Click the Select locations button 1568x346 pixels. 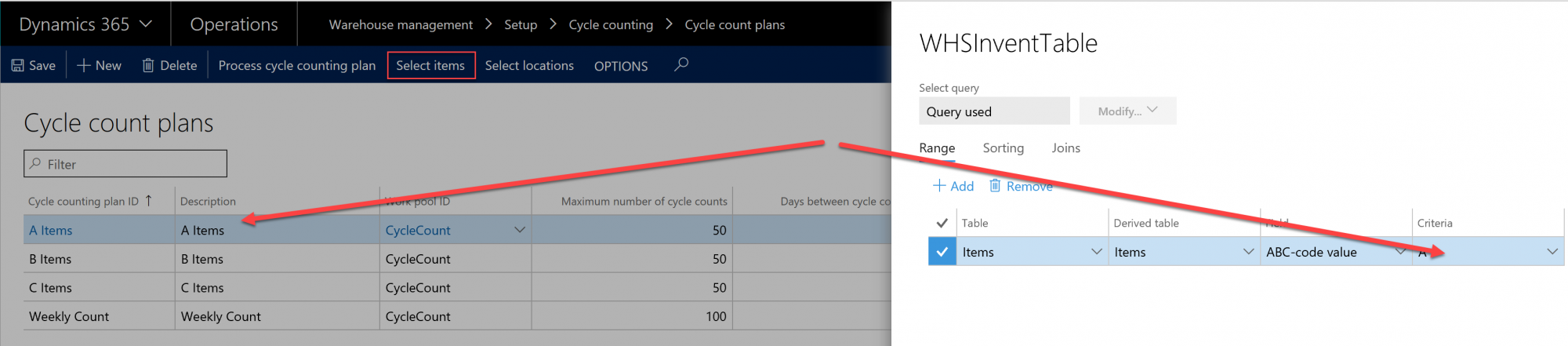coord(529,66)
